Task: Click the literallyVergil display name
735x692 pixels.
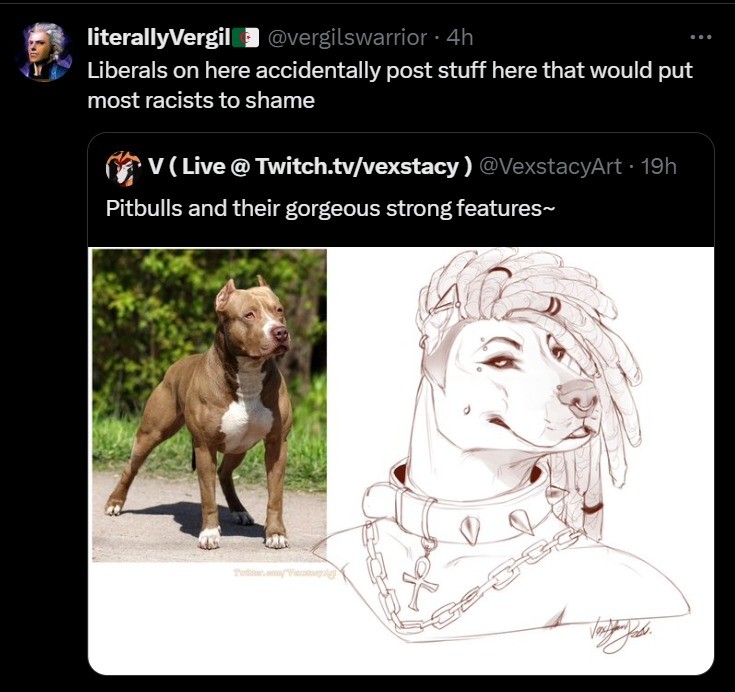Action: tap(158, 38)
